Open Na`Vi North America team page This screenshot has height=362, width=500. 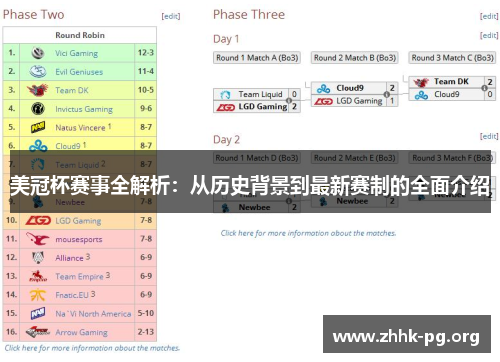(x=93, y=314)
